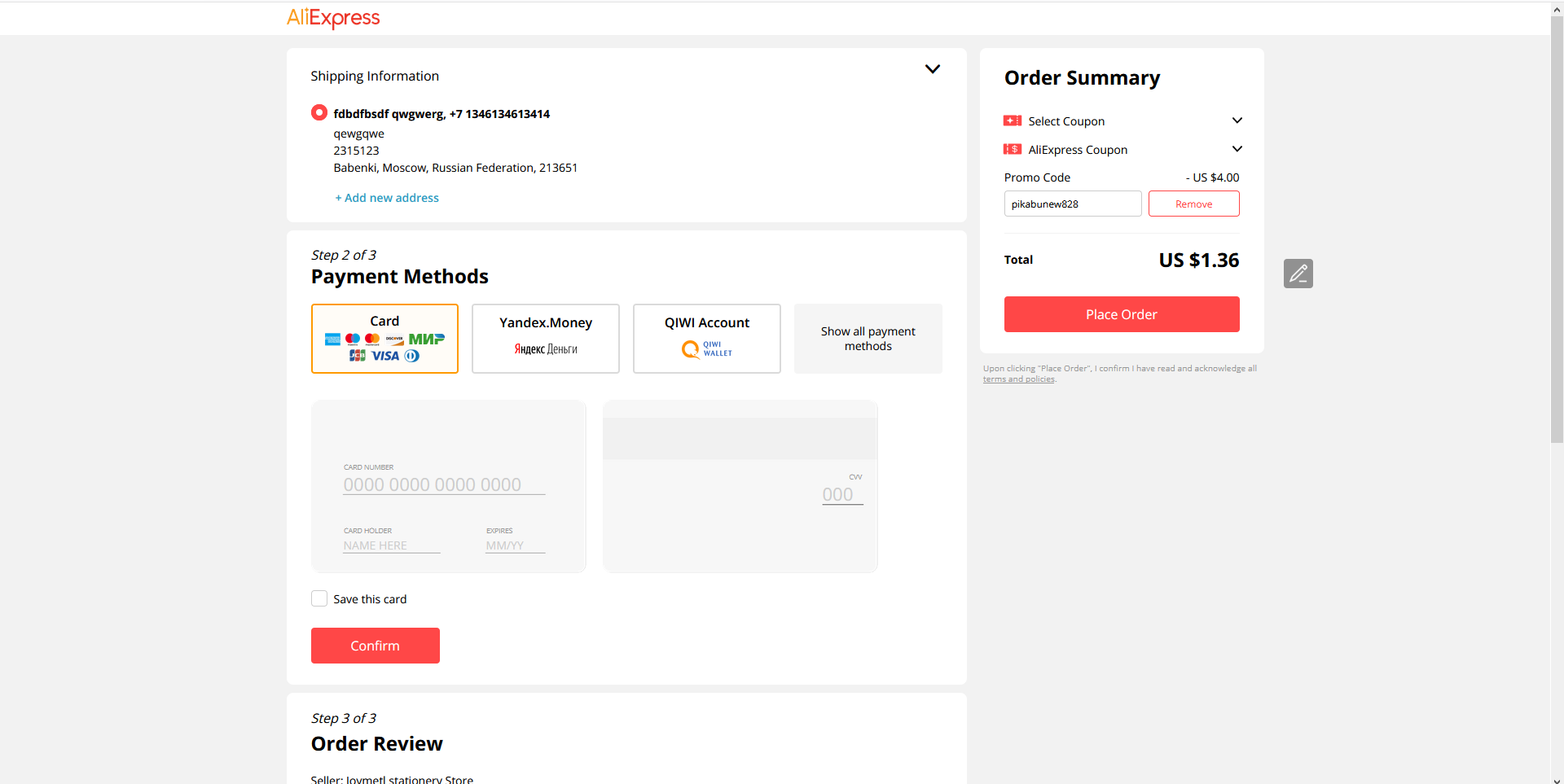Click the Order Review heading

pos(377,744)
